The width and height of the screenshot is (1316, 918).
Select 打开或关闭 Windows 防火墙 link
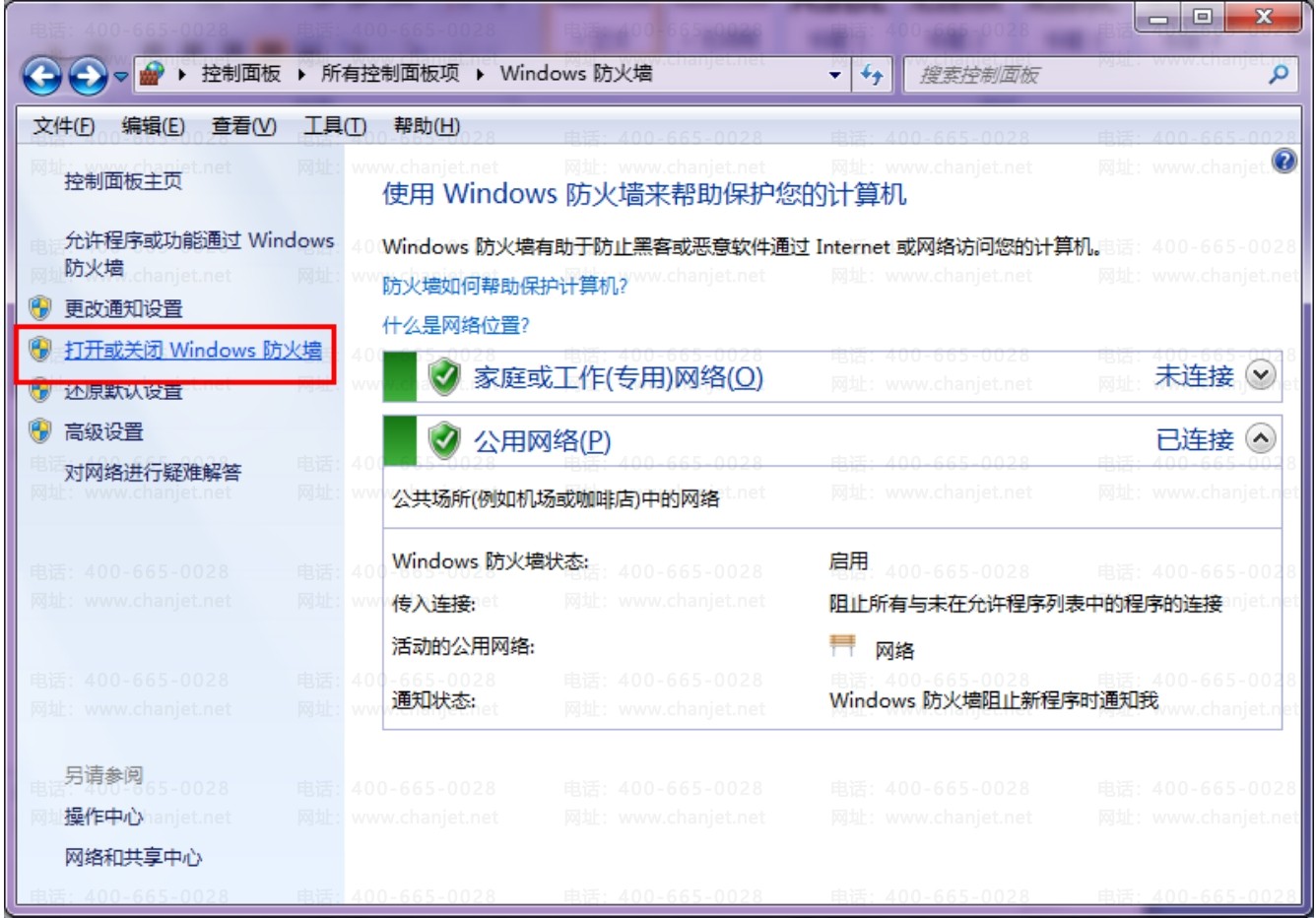[x=193, y=350]
